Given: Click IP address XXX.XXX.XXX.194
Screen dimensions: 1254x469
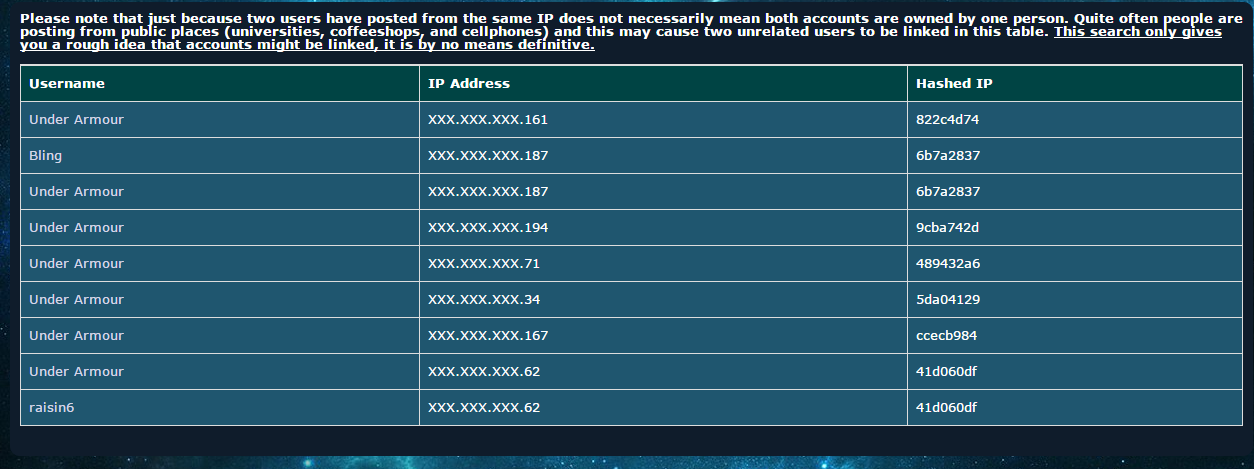Looking at the screenshot, I should click(488, 228).
